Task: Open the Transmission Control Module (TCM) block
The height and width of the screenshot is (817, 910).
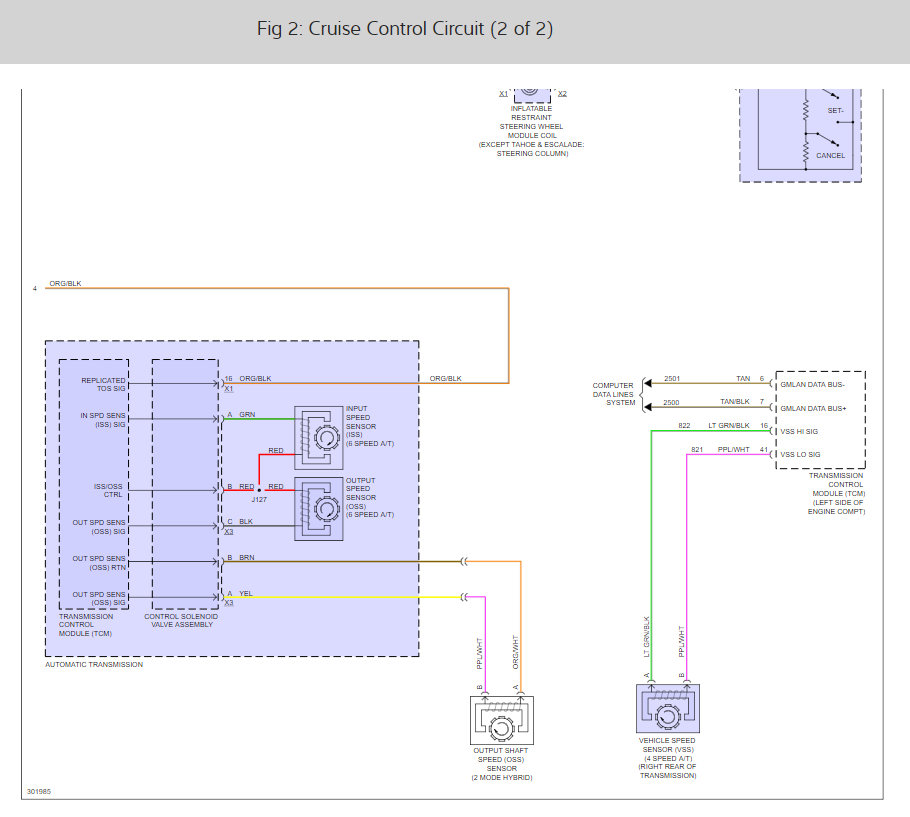Action: [x=92, y=480]
